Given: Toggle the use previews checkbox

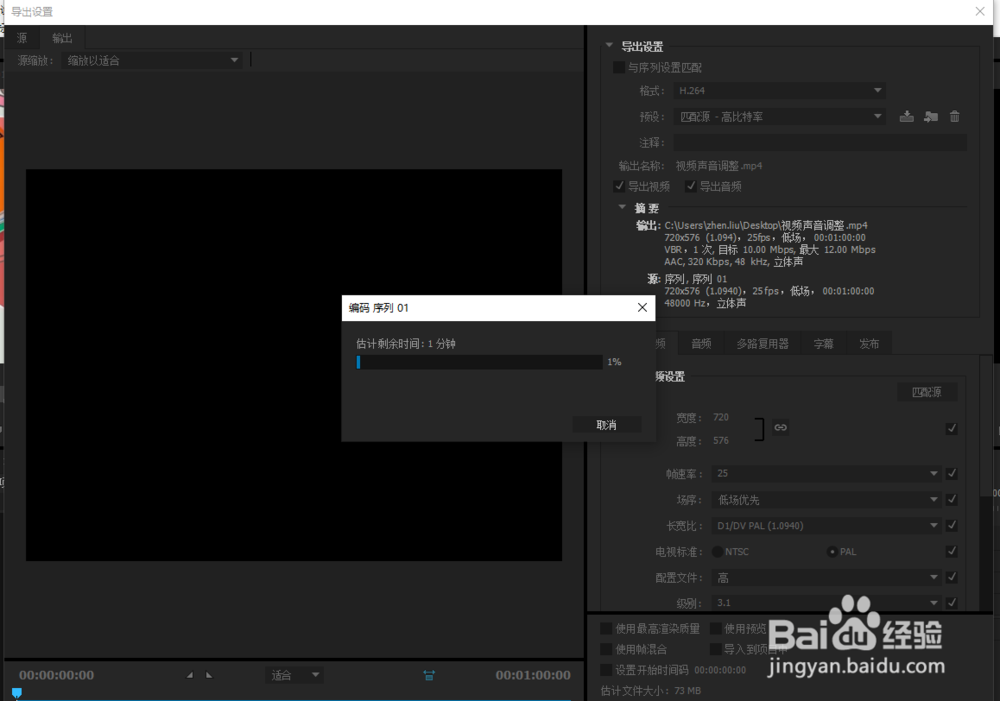Looking at the screenshot, I should [716, 629].
